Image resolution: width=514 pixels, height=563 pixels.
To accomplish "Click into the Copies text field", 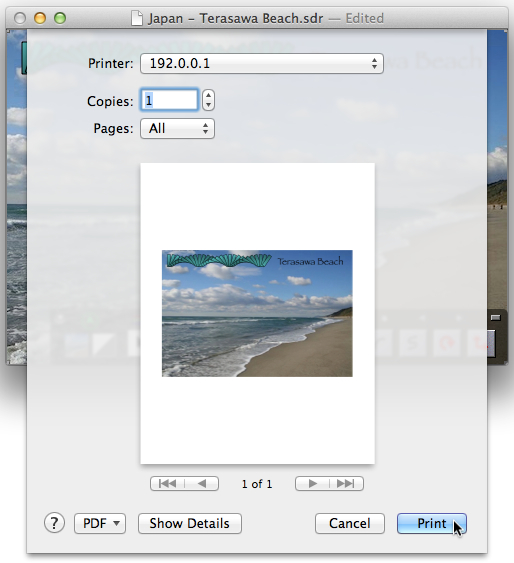I will [x=169, y=100].
